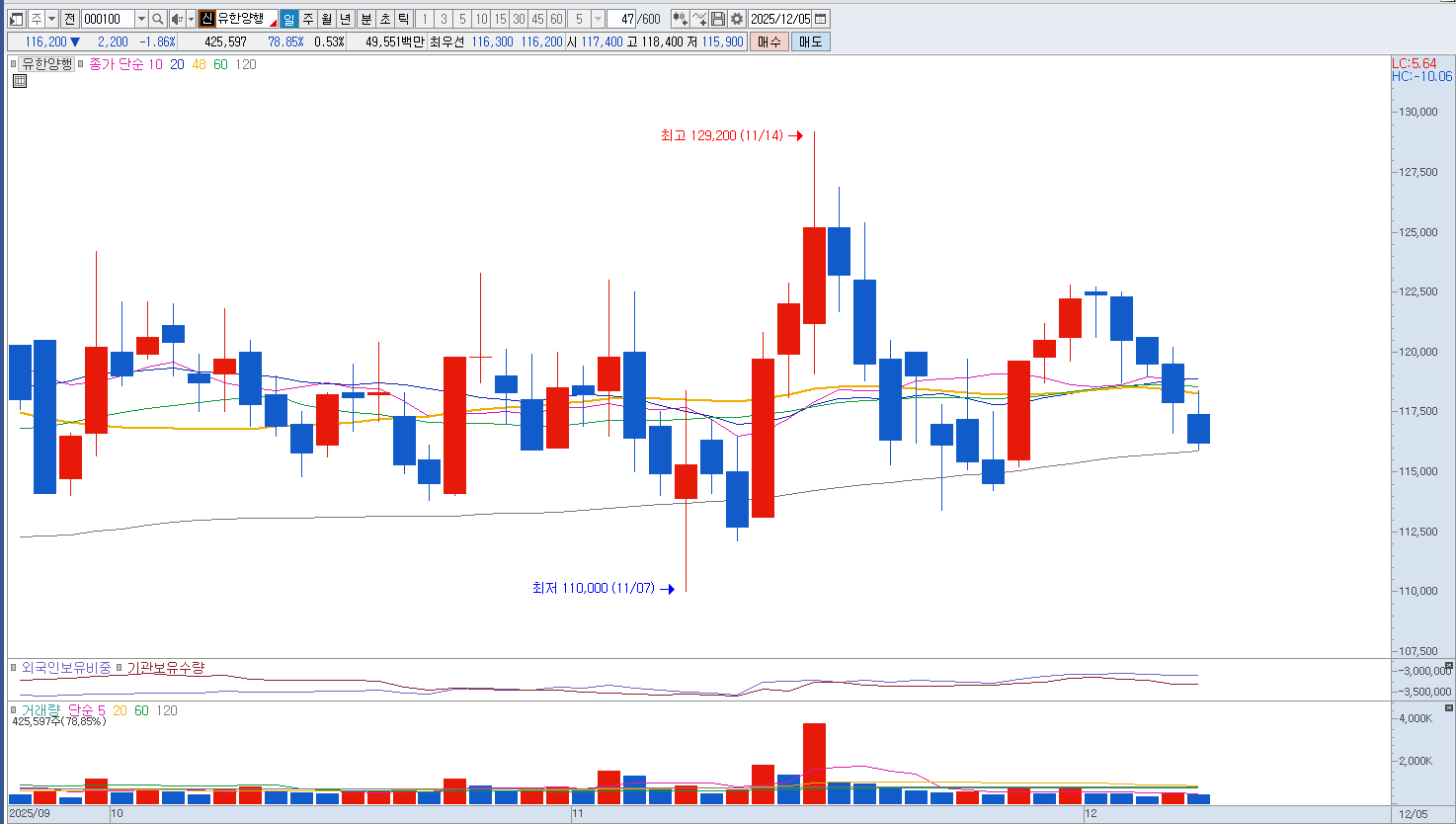Expand dropdown arrow next to speaker icon
Image resolution: width=1456 pixels, height=824 pixels.
coord(191,19)
